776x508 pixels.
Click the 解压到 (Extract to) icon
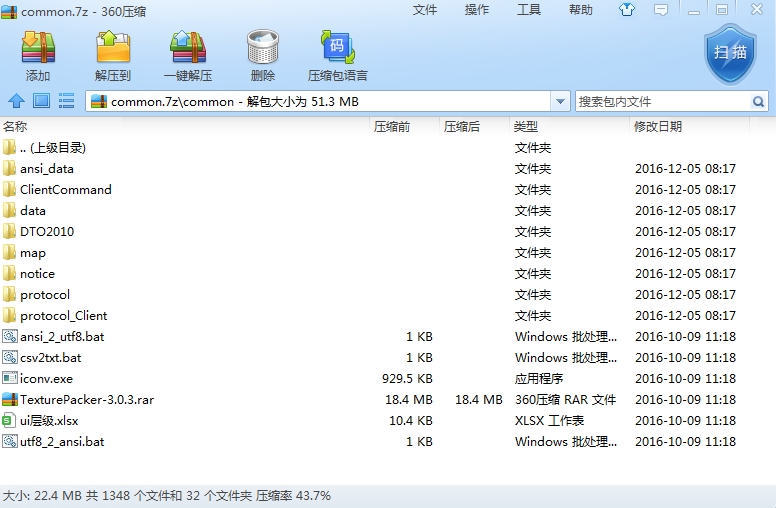point(113,56)
